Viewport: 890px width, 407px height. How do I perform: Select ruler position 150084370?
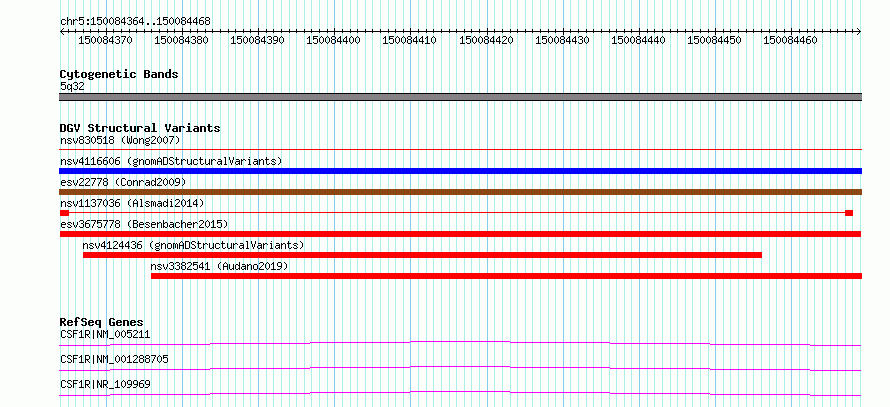106,41
